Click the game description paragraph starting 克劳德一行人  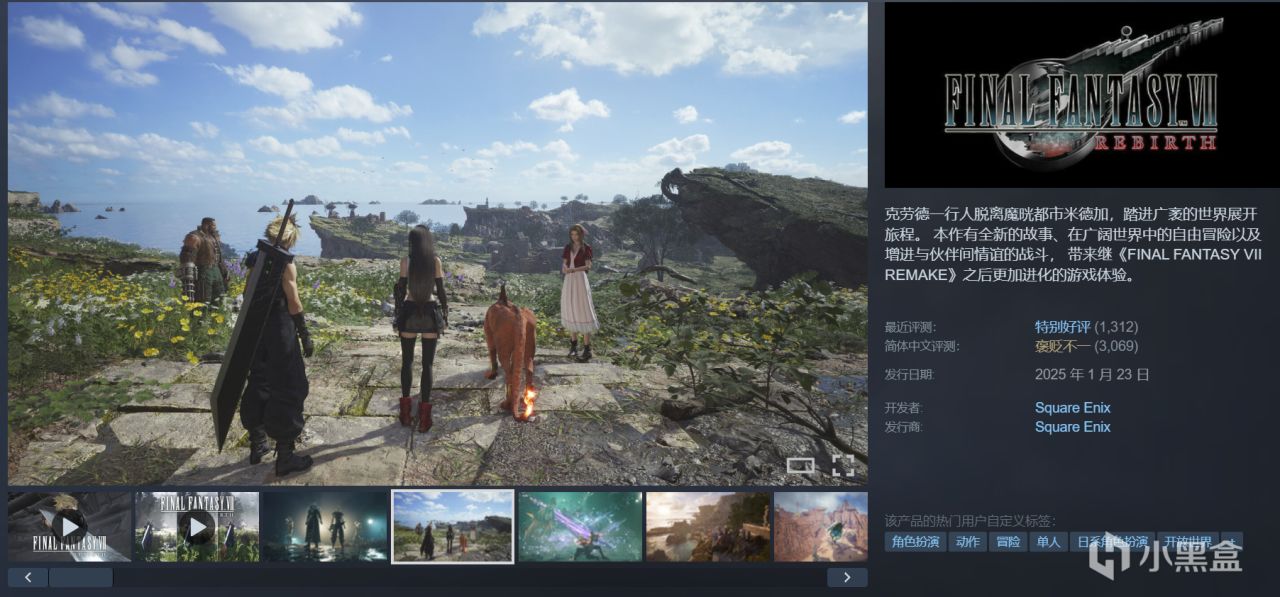pyautogui.click(x=1074, y=244)
